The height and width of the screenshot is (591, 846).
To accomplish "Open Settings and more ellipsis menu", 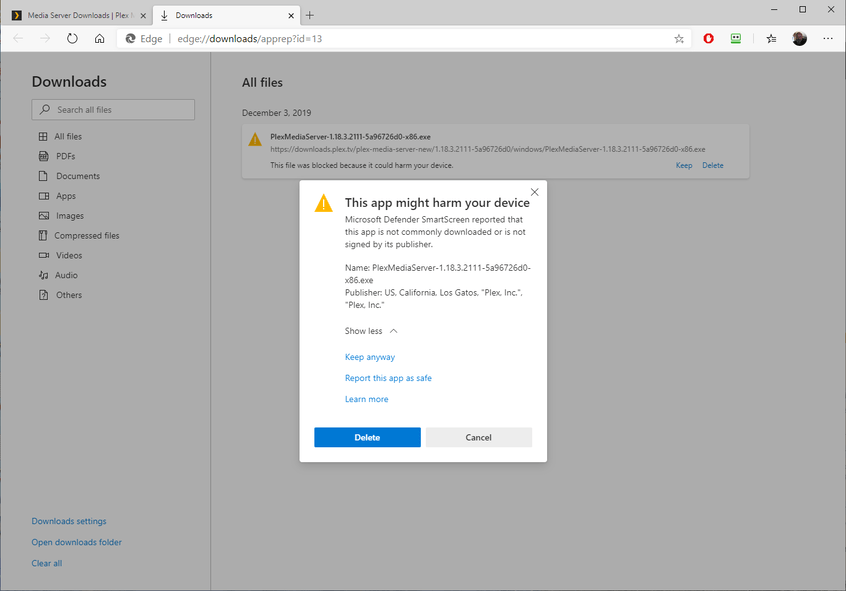I will tap(828, 38).
